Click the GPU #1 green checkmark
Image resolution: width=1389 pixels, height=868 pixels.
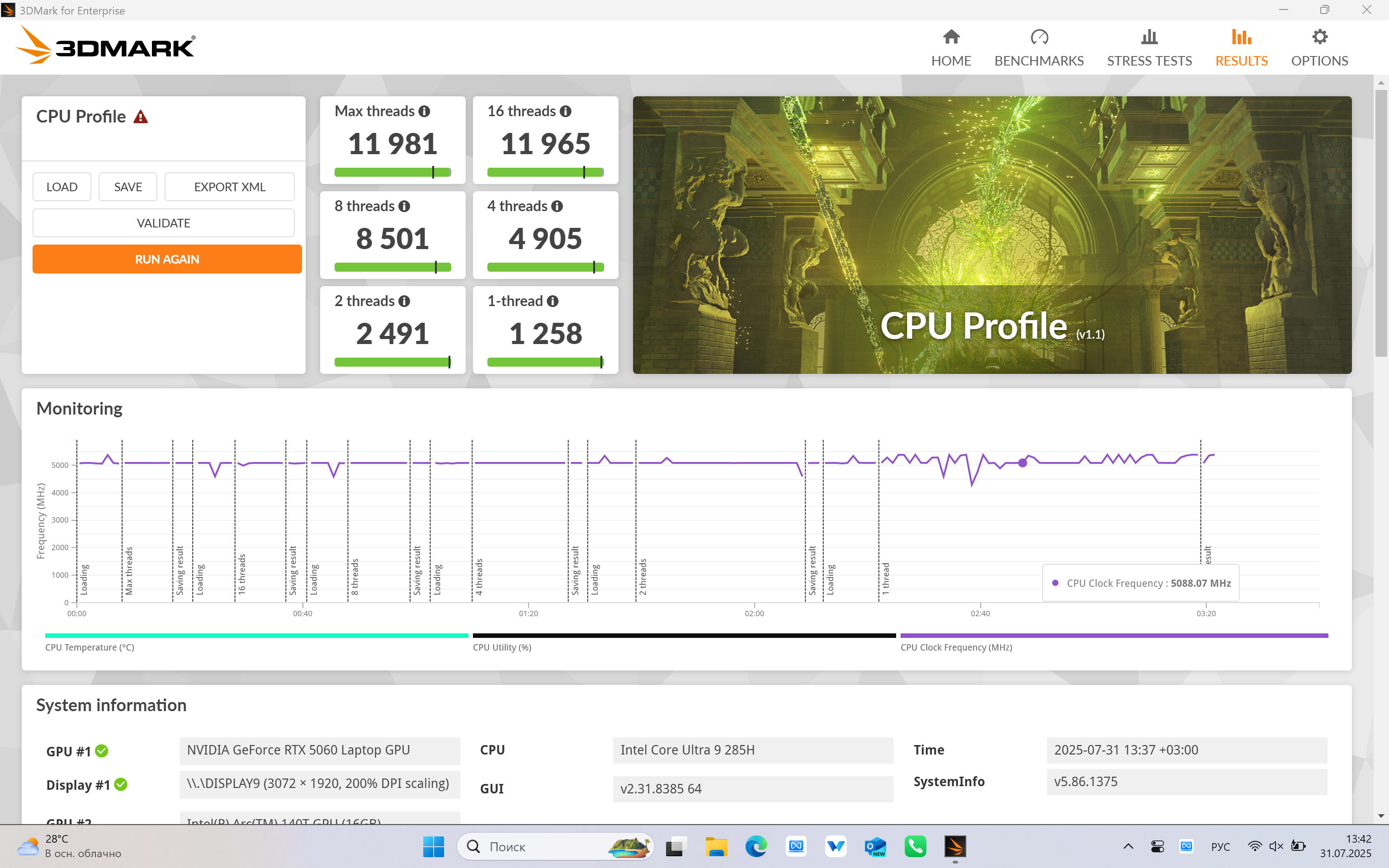coord(102,751)
